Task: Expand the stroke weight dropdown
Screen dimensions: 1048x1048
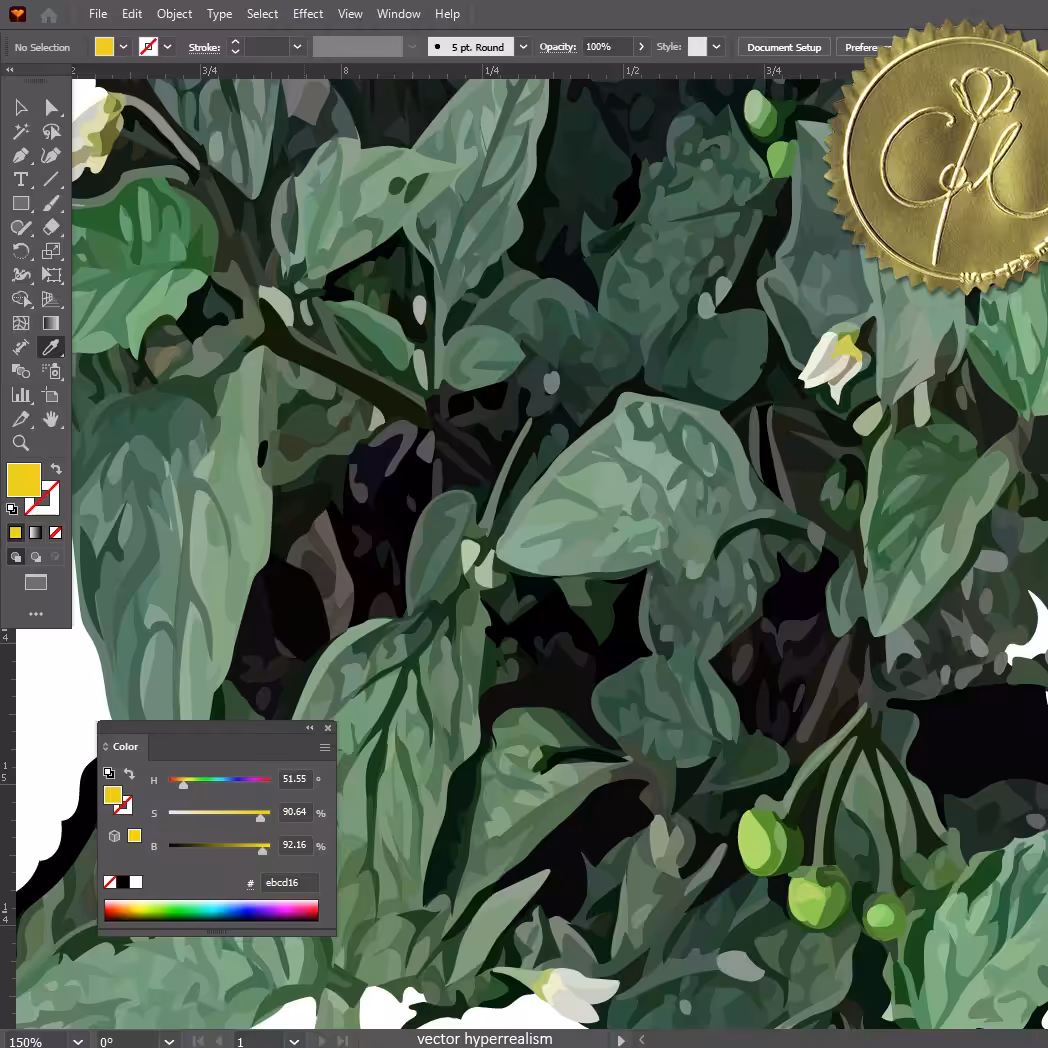Action: 297,47
